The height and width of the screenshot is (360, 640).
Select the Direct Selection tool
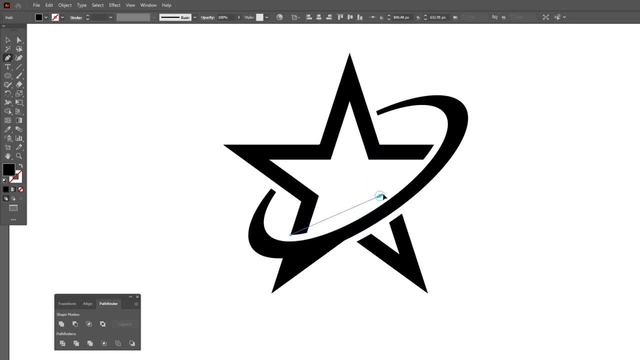(x=19, y=40)
